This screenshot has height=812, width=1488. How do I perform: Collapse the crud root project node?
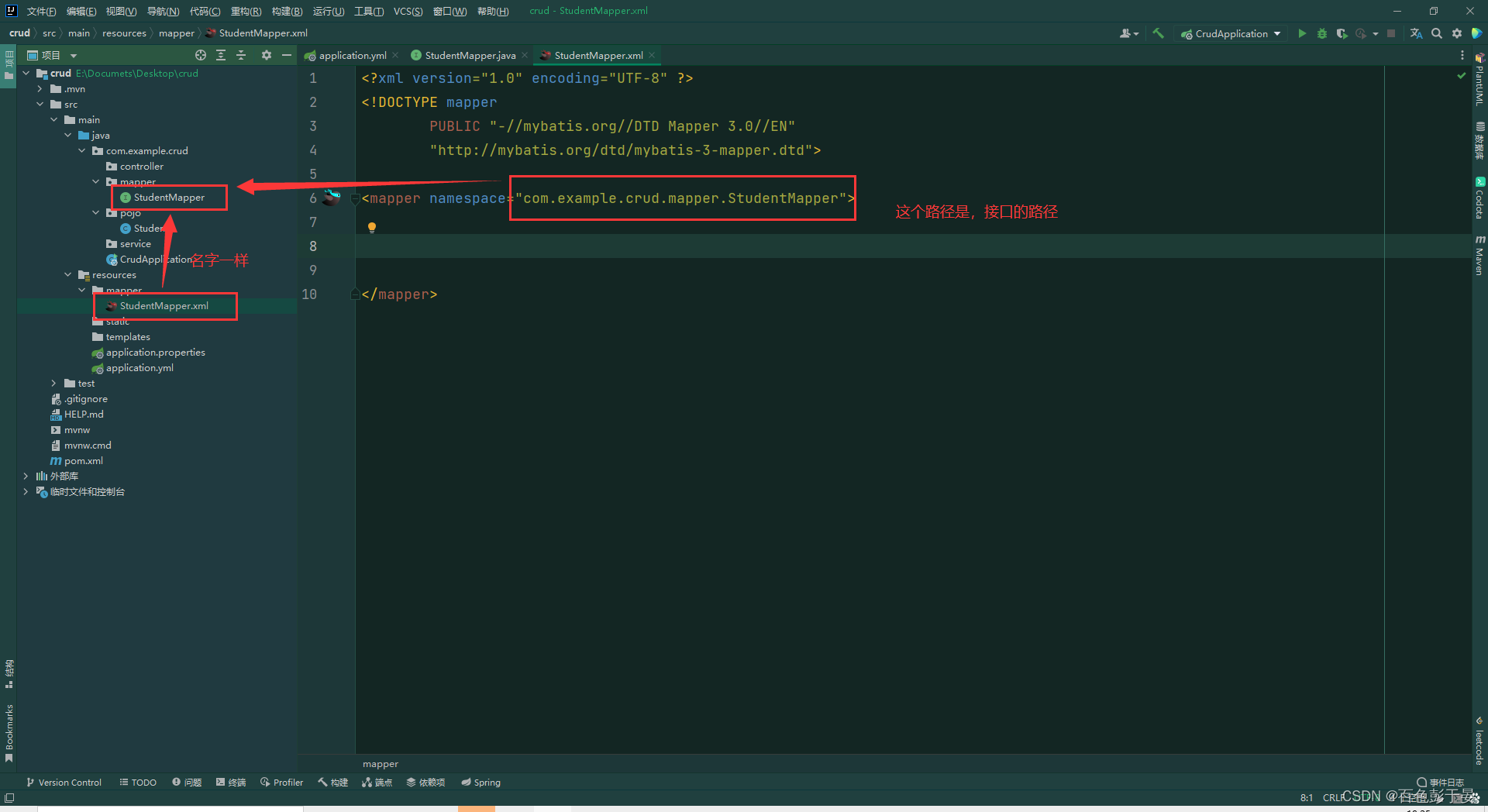coord(26,73)
